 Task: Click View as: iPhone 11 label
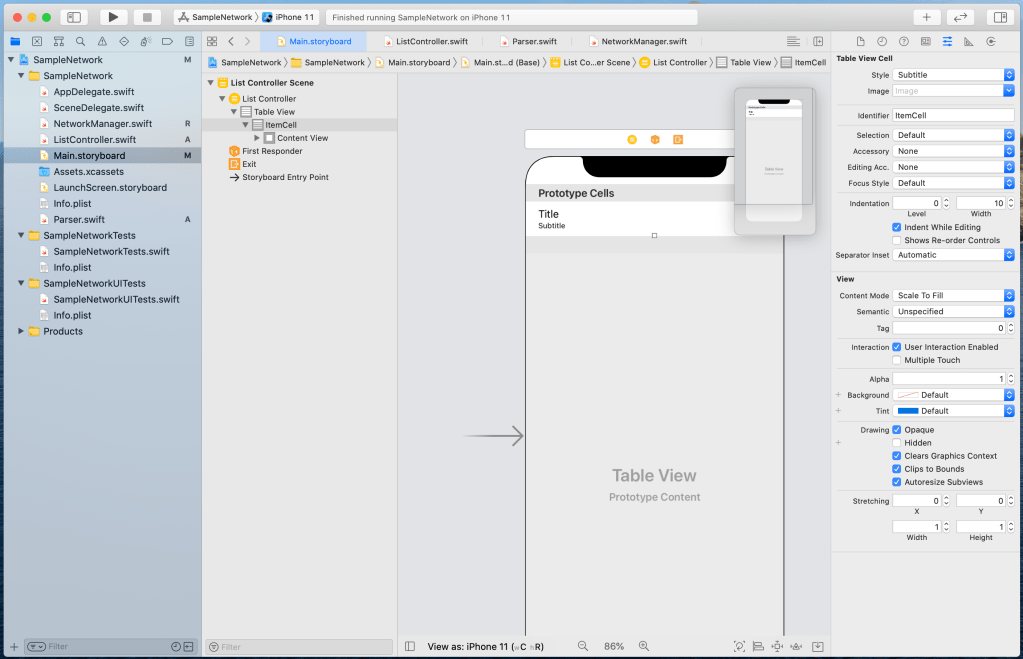[468, 646]
